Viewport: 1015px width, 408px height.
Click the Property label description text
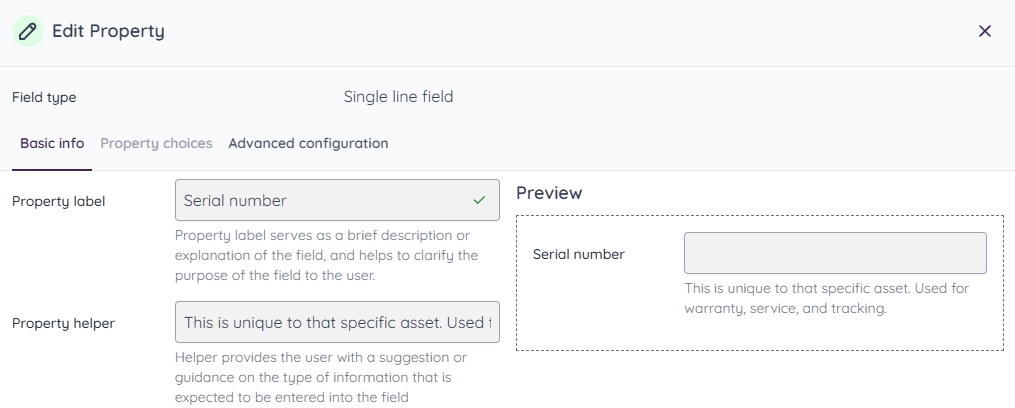tap(325, 255)
